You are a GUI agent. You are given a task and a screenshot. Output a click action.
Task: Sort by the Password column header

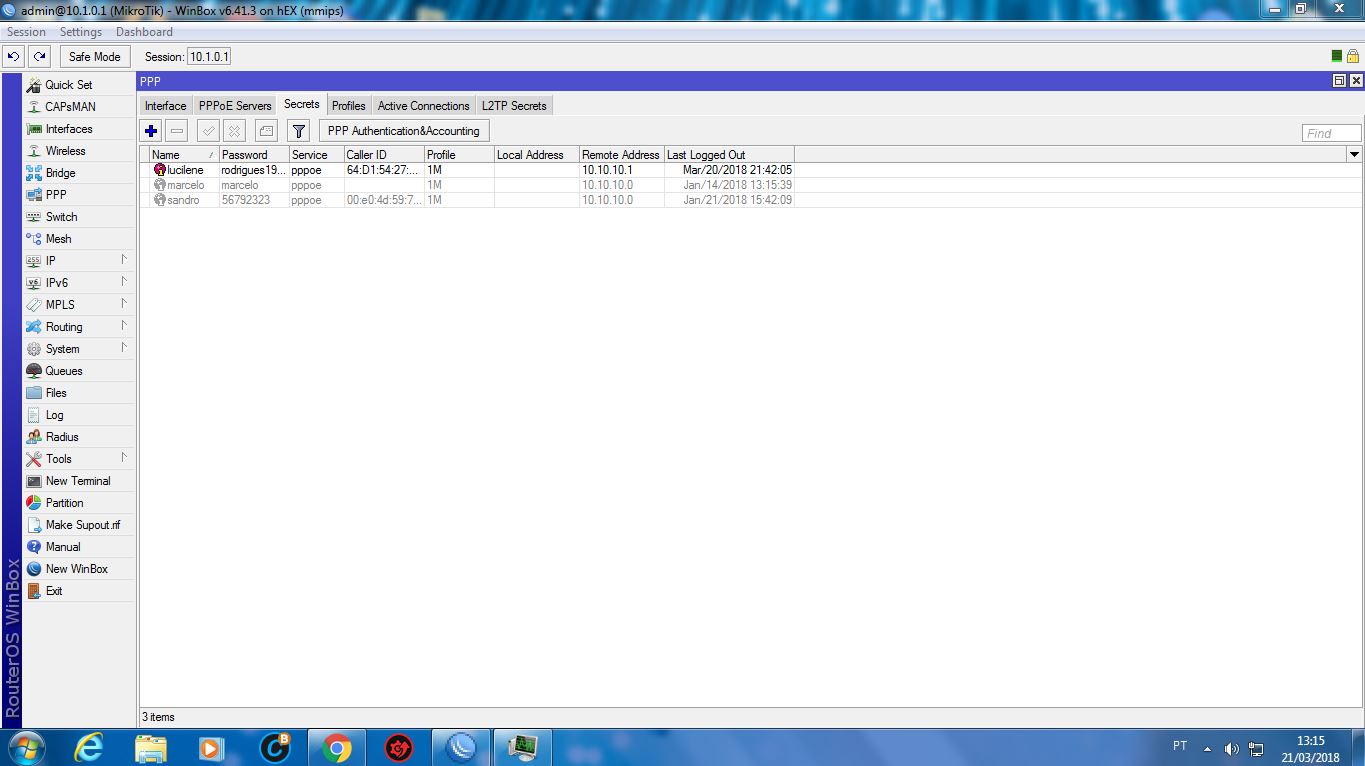pyautogui.click(x=254, y=155)
